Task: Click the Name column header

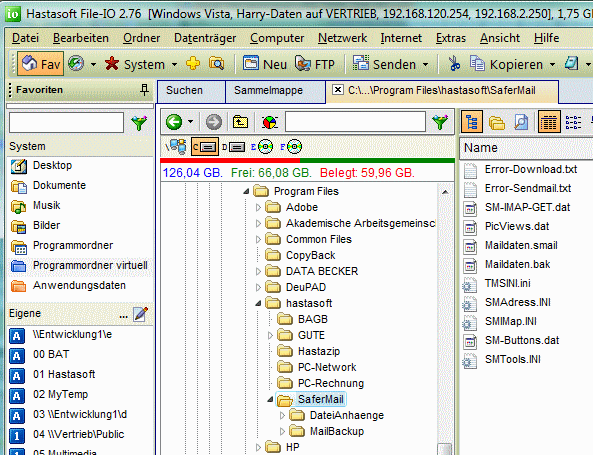Action: 526,148
